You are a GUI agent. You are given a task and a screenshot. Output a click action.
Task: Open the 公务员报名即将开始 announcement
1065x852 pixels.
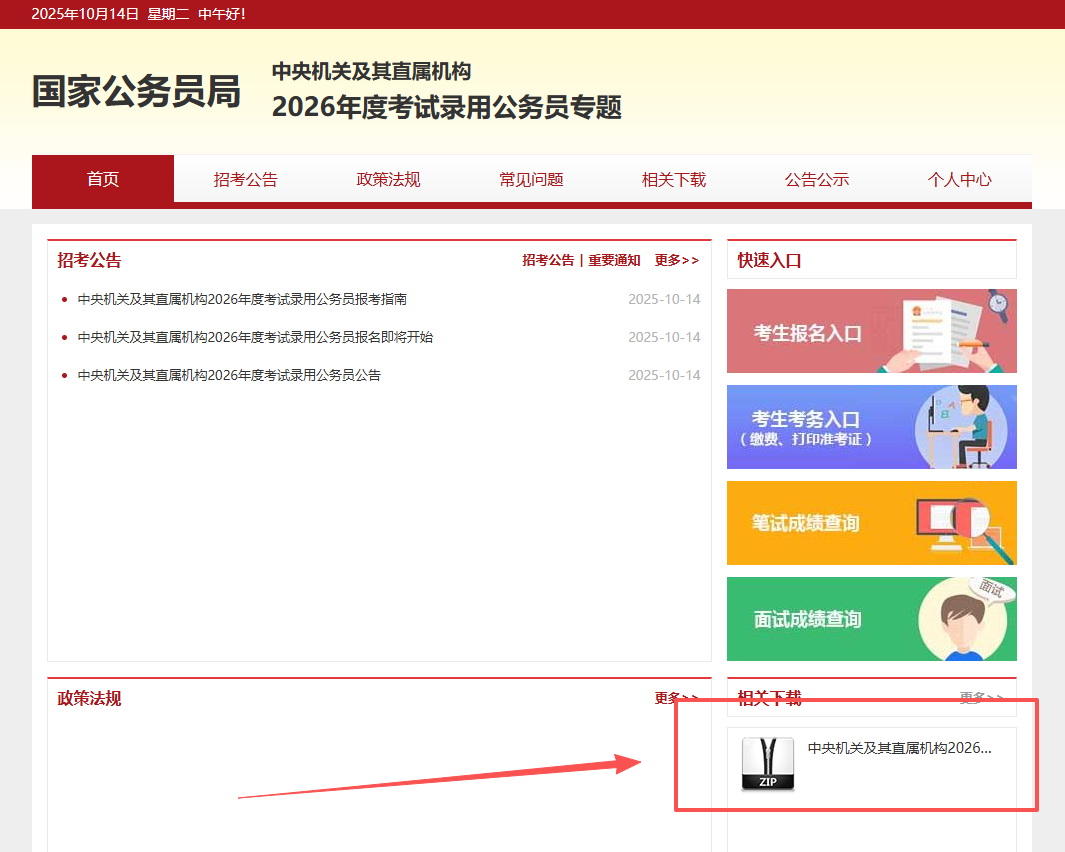point(255,337)
